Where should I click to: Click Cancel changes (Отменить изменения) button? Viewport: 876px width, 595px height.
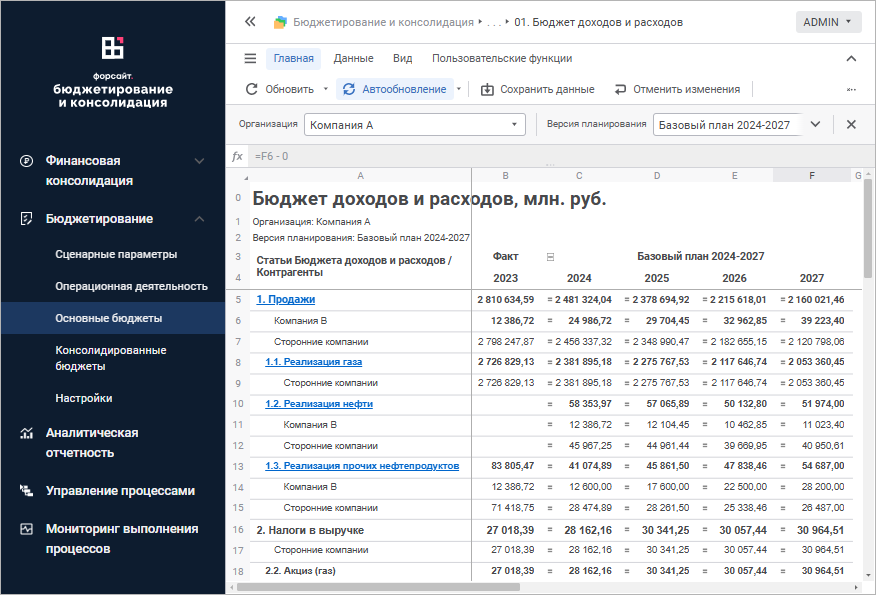point(677,89)
